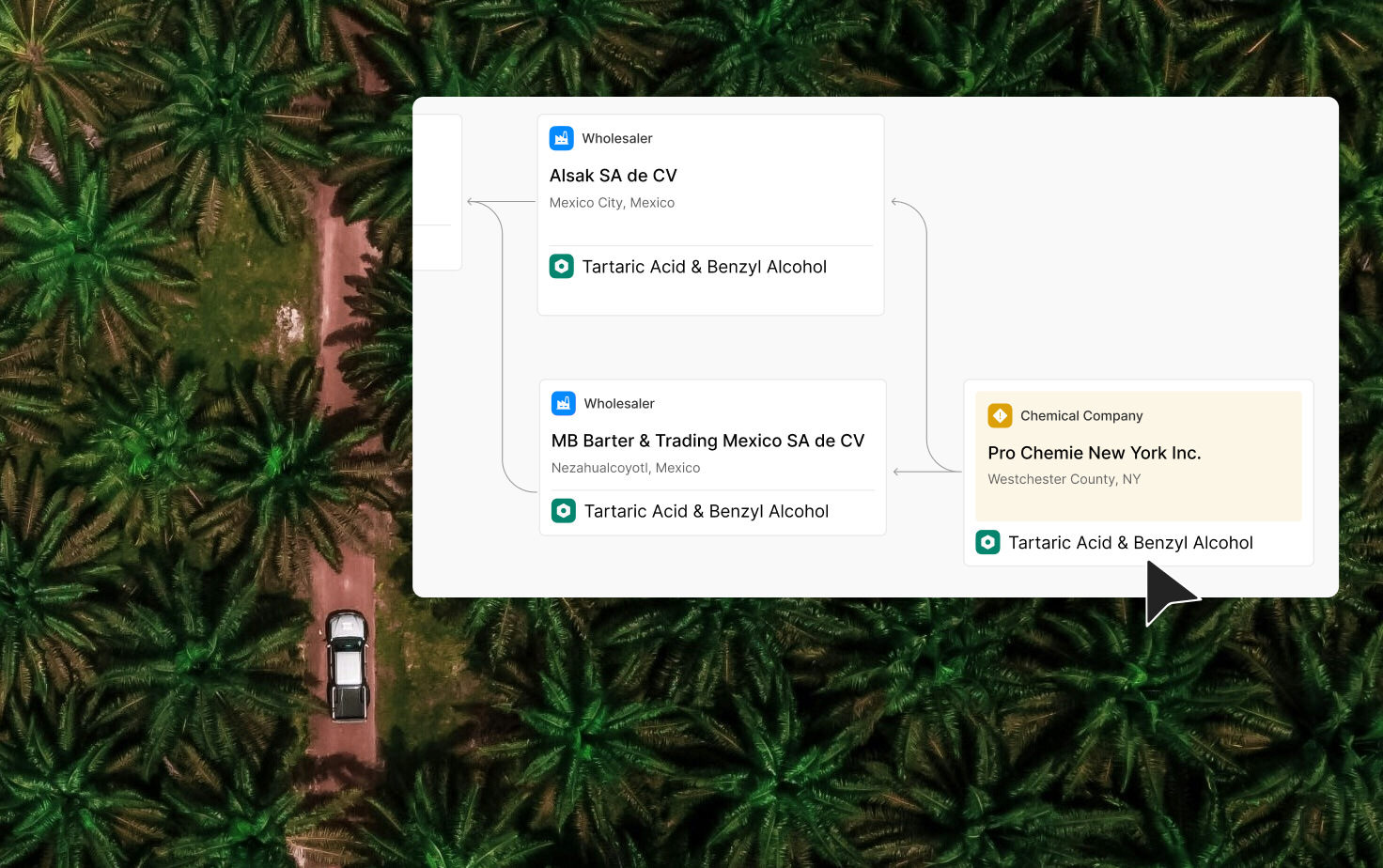Image resolution: width=1383 pixels, height=868 pixels.
Task: Click green product icon on Alsak SA de CV card
Action: pos(562,267)
